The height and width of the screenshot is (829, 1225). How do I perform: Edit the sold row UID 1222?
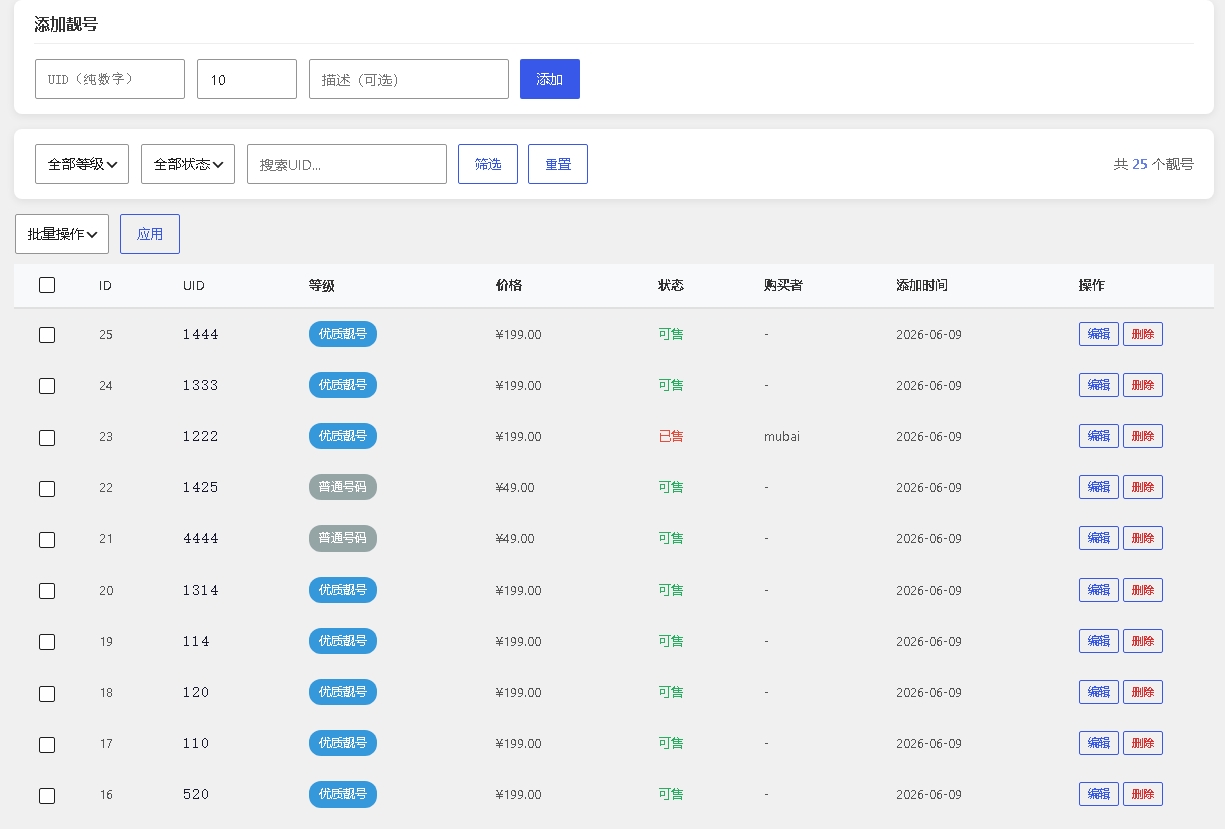coord(1099,436)
